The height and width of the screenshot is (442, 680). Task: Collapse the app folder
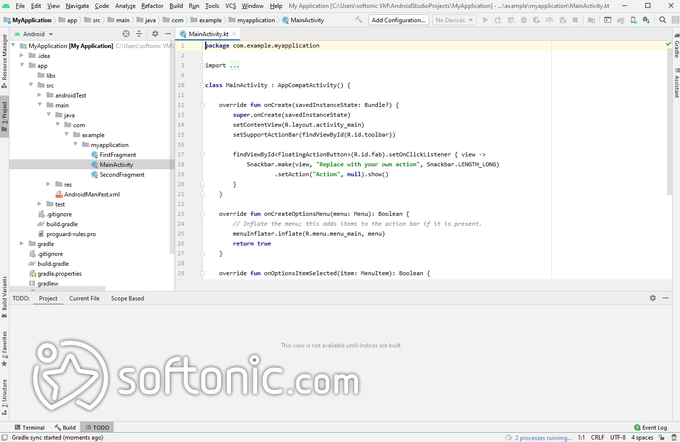coord(22,65)
